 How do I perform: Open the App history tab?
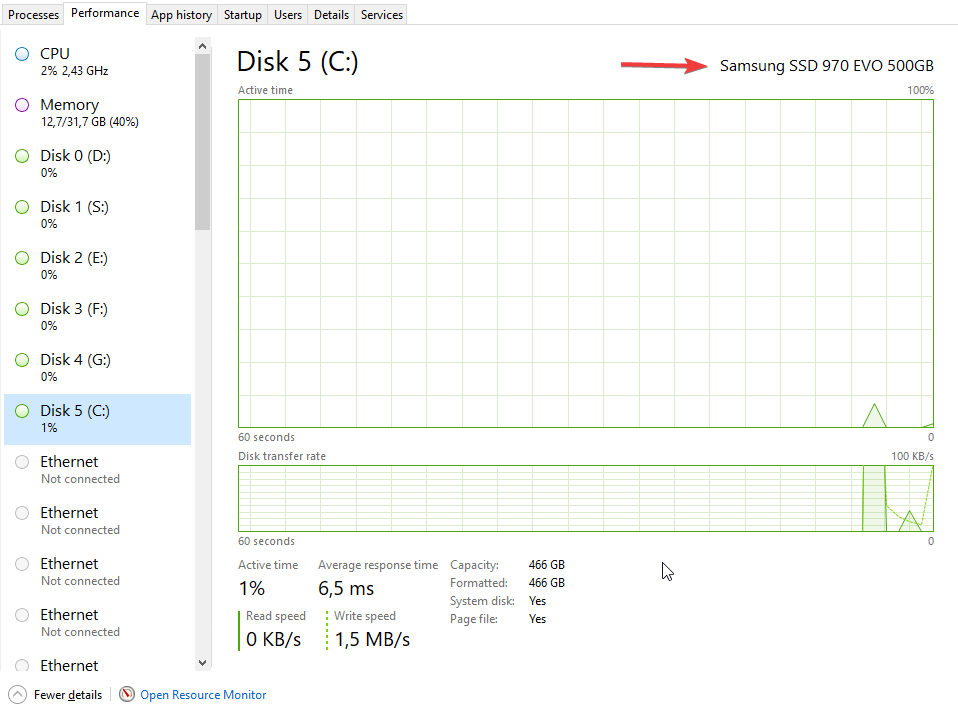[x=181, y=15]
